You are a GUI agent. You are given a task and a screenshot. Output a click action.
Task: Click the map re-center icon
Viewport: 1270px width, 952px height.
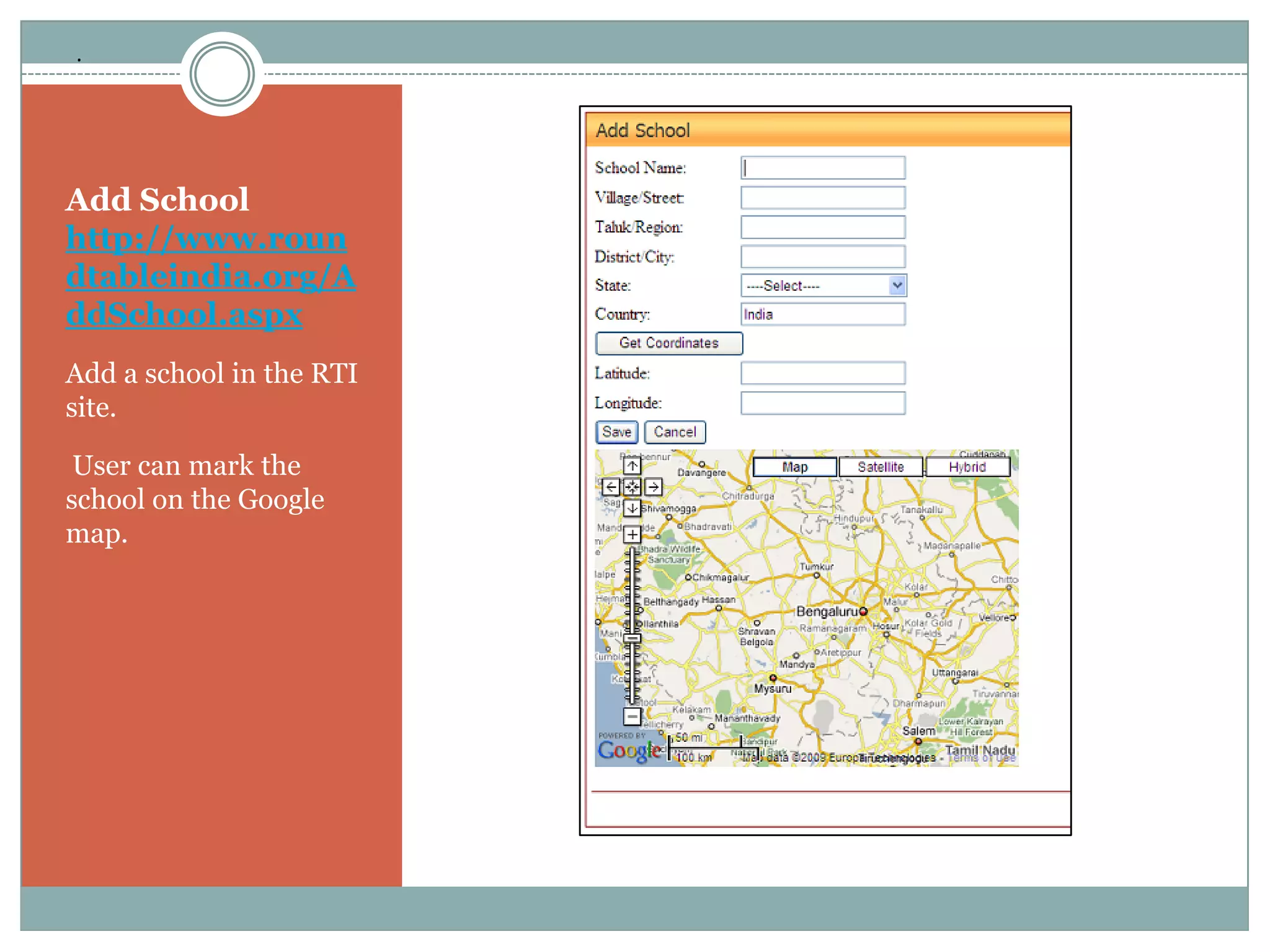pos(632,487)
